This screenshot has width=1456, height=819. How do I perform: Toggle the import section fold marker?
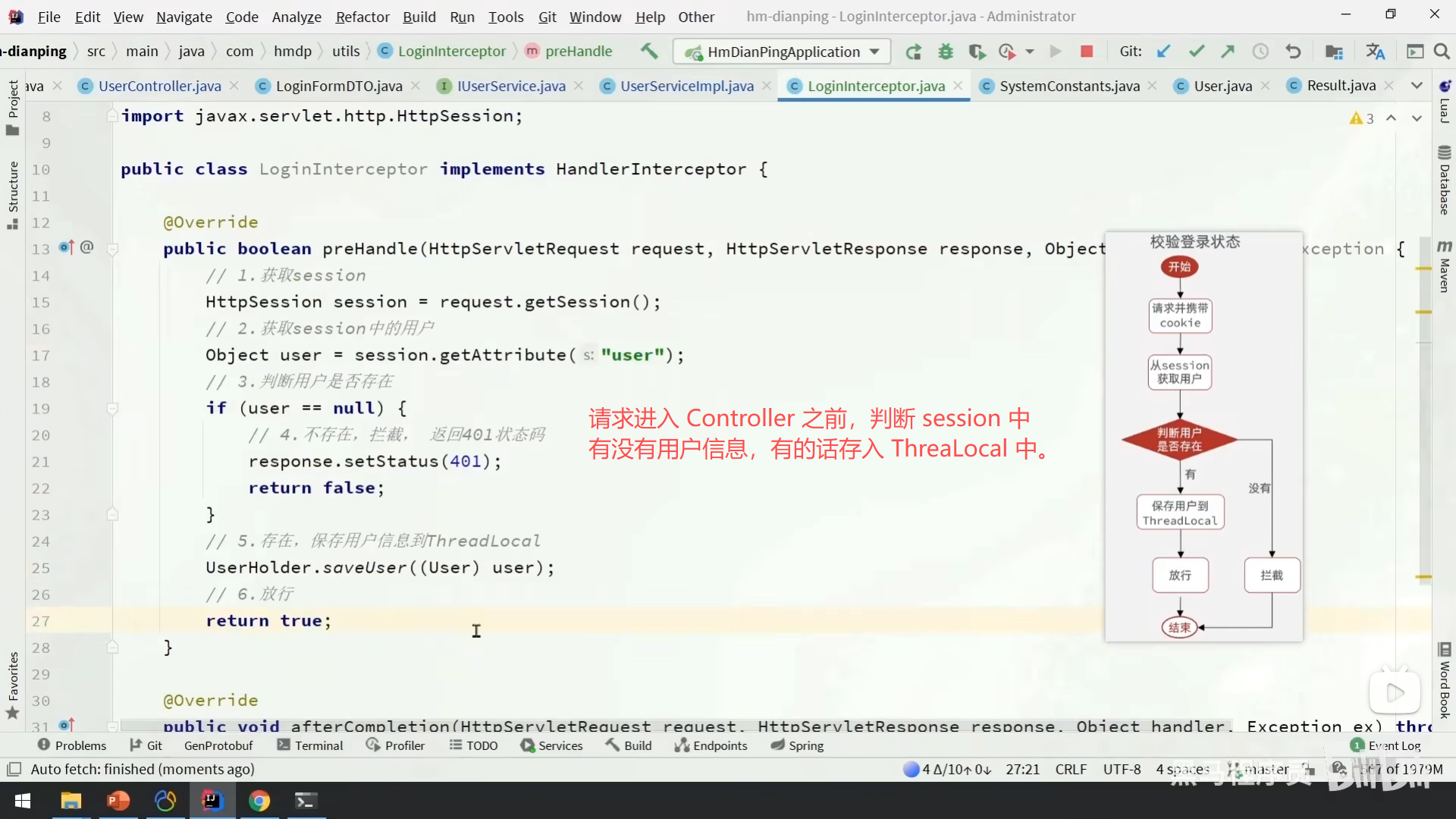[x=112, y=116]
